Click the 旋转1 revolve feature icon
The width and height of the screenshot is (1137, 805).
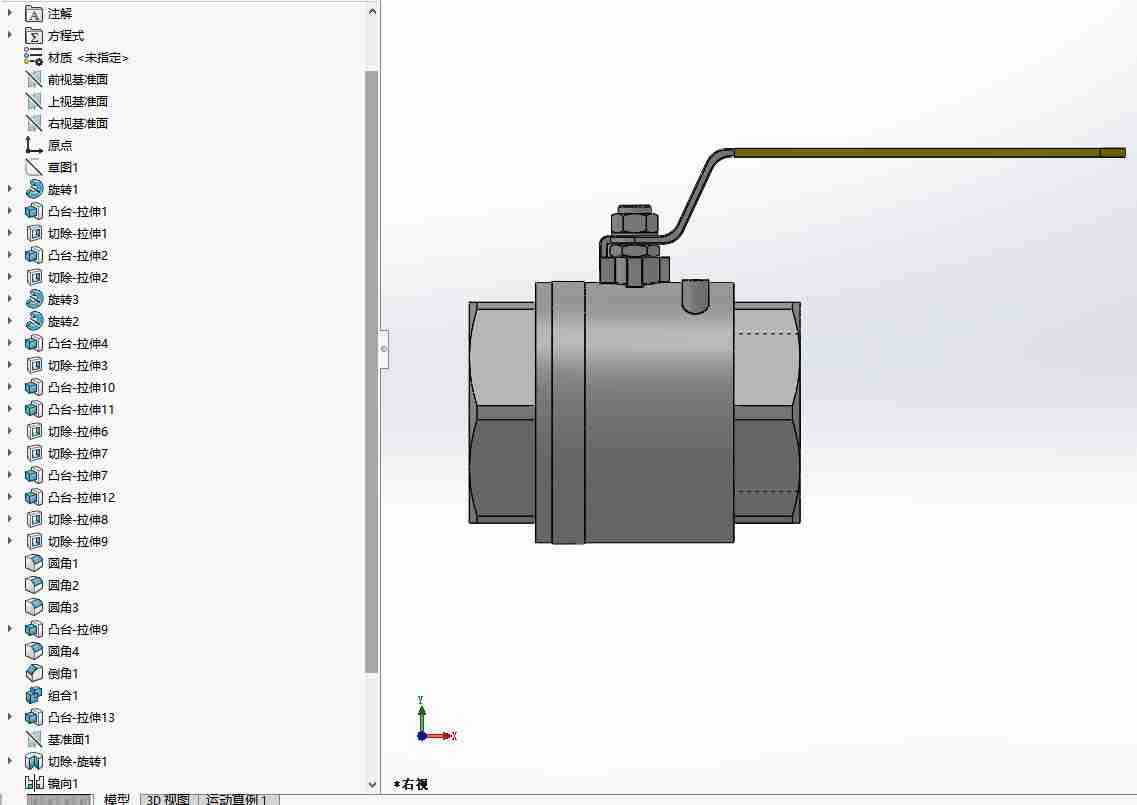33,189
